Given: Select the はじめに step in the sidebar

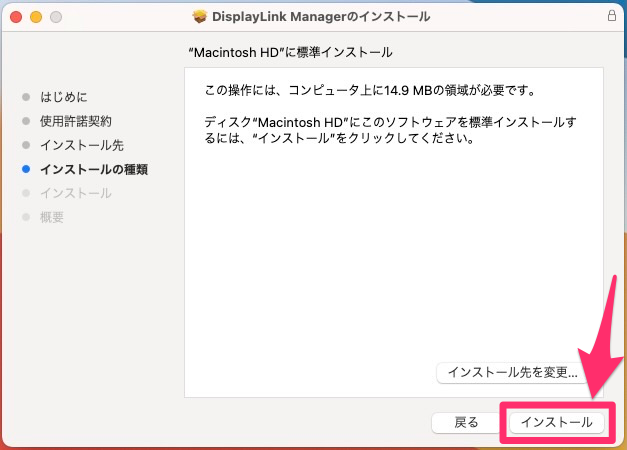Looking at the screenshot, I should (63, 98).
